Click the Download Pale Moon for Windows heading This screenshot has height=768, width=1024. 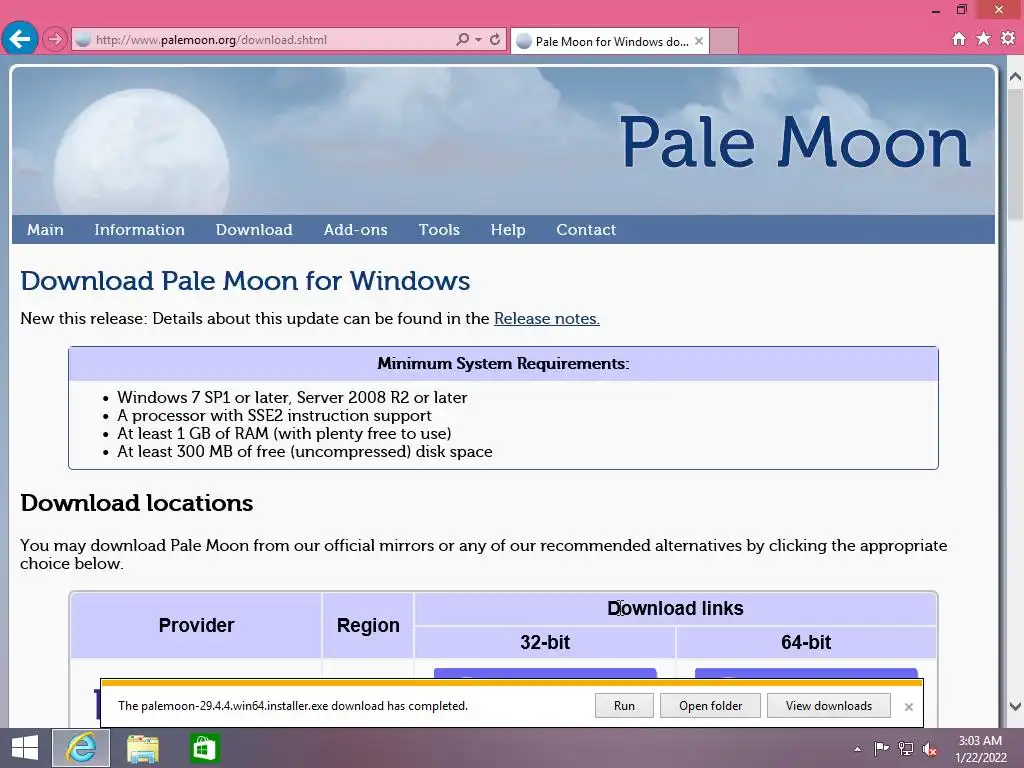245,281
